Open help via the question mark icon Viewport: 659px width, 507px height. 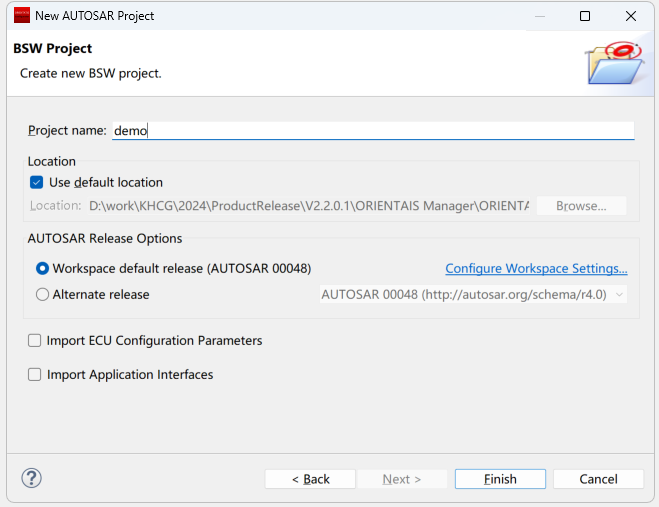tap(31, 478)
